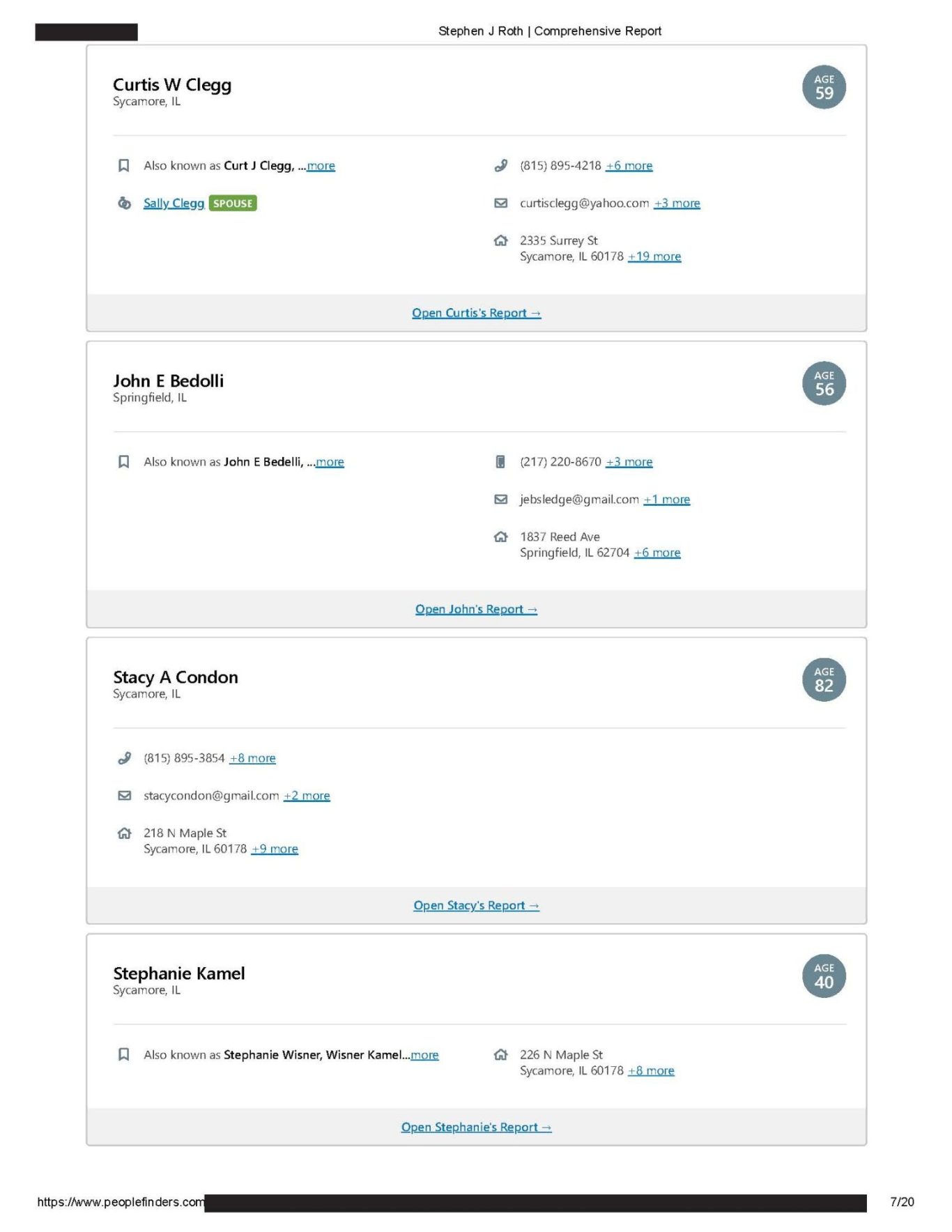Click the bookmark icon beside John E Bedelli alias
Screen dimensions: 952x1232
124,462
